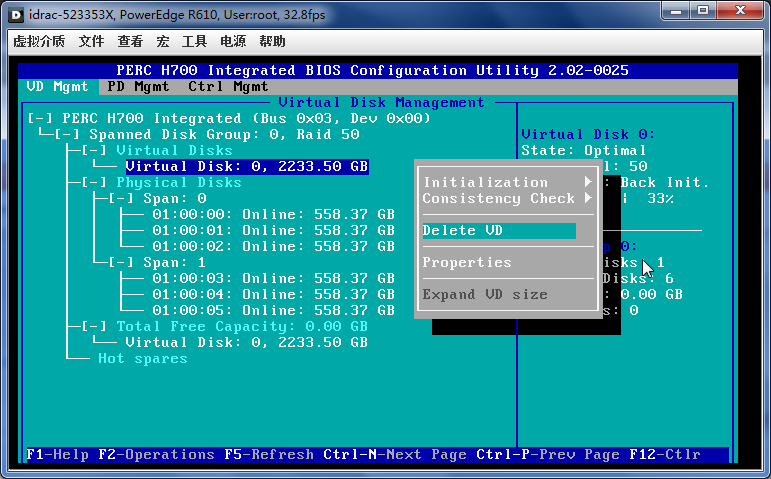This screenshot has width=771, height=479.
Task: Collapse the Physical Disks tree node
Action: pyautogui.click(x=94, y=182)
